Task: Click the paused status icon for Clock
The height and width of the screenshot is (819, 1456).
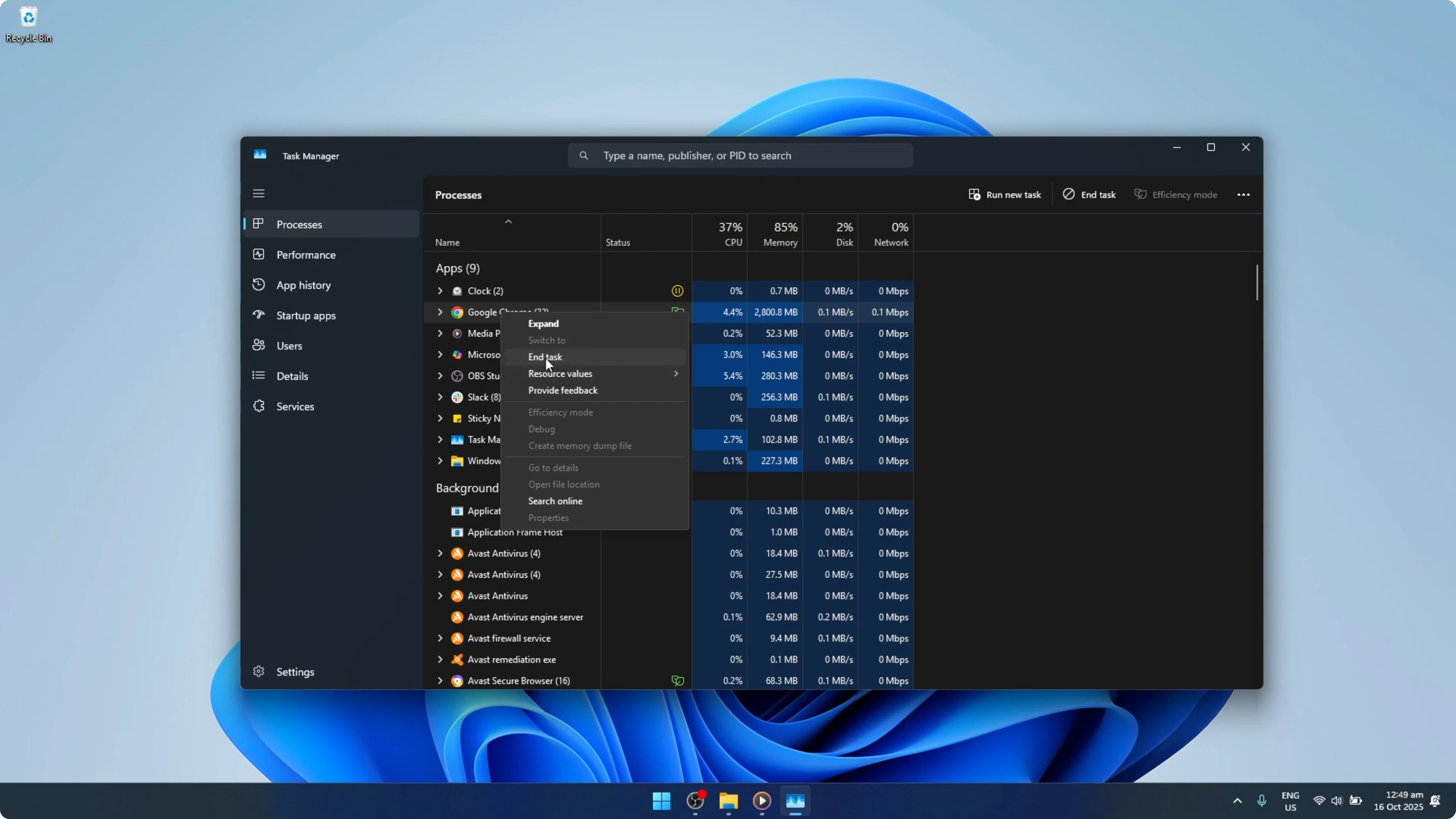Action: (x=677, y=291)
